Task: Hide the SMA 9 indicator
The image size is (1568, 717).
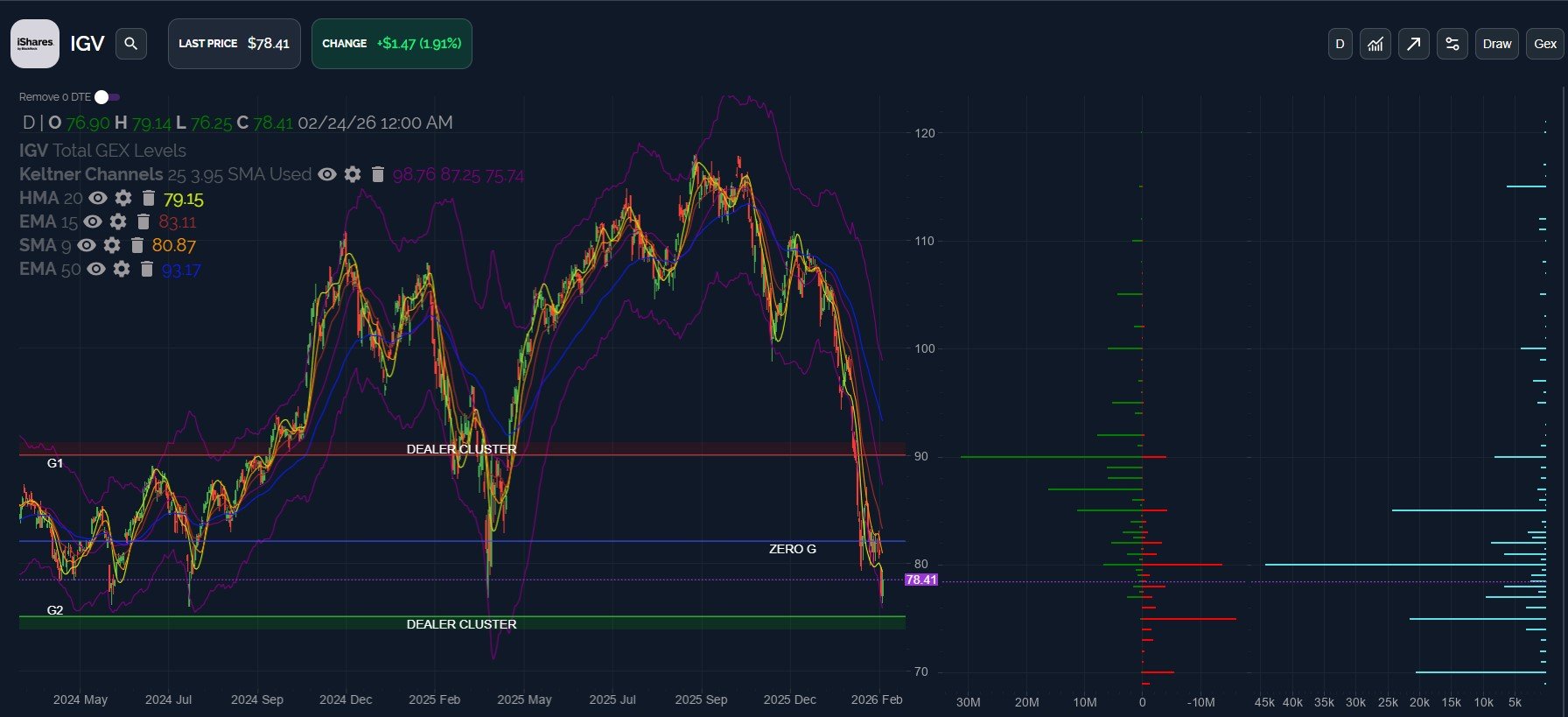Action: click(87, 245)
